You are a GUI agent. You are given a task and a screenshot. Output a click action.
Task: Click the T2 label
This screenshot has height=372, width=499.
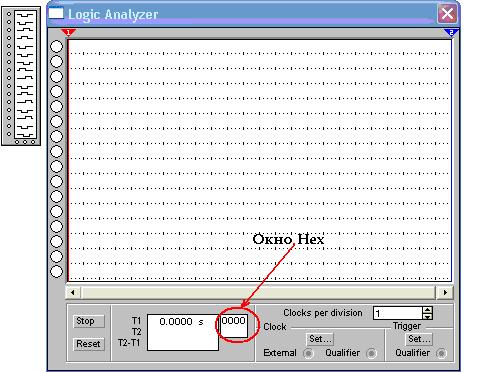click(136, 332)
